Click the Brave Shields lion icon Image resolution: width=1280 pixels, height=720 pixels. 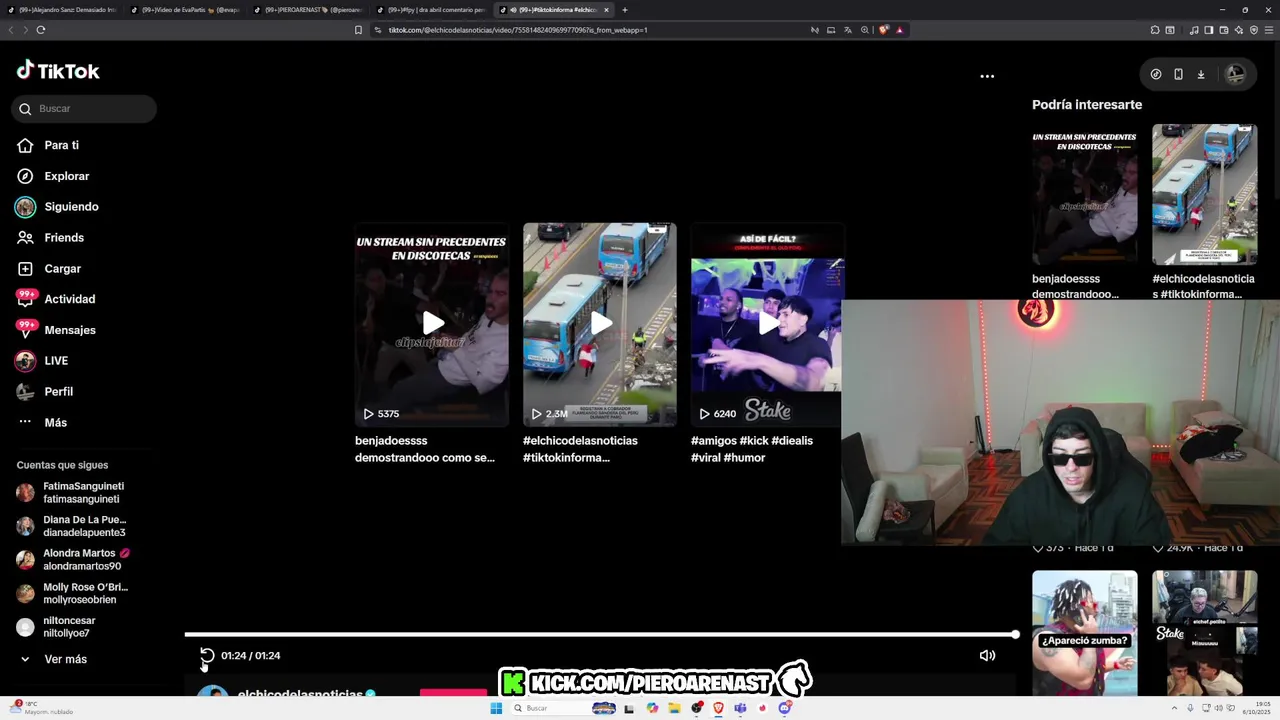coord(884,30)
